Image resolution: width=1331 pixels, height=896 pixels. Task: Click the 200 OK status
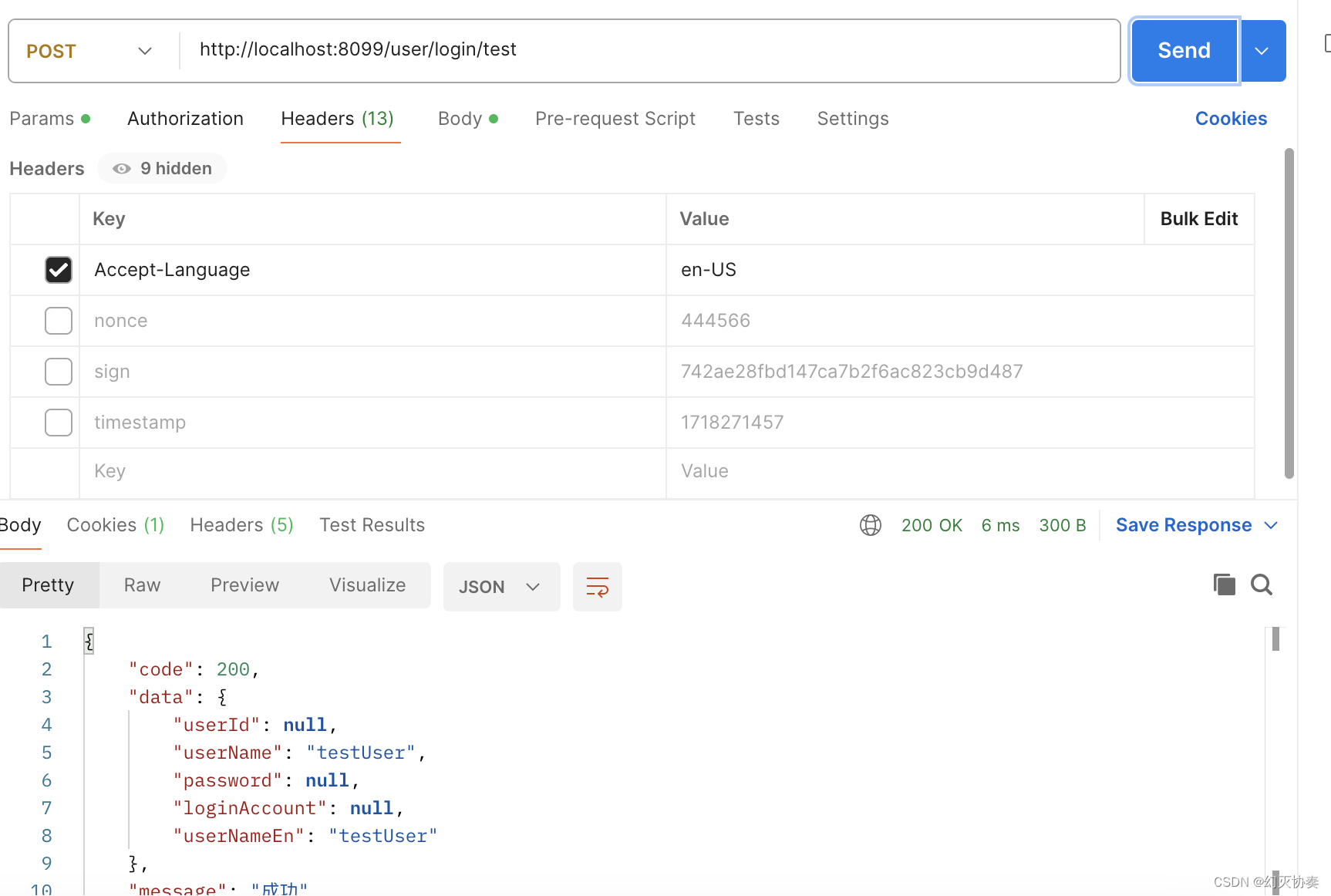click(932, 525)
